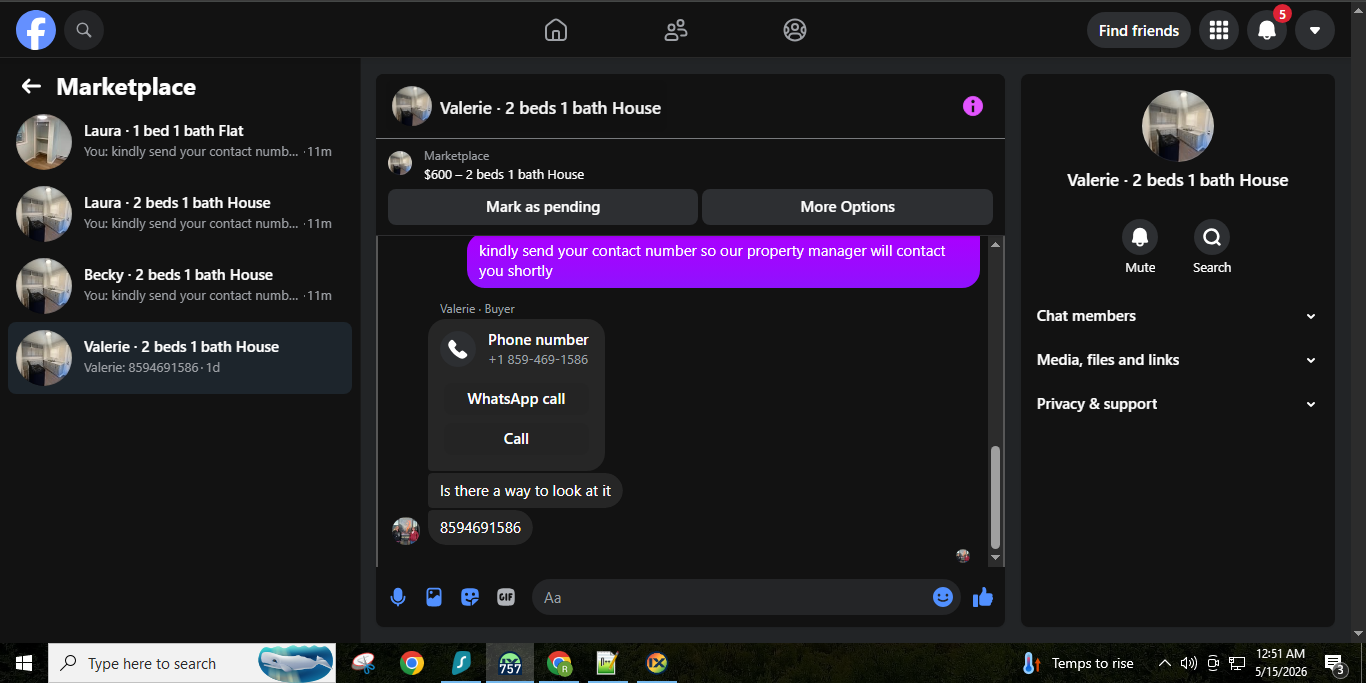Click the chat header listing thumbnail
Screen dimensions: 1366x683
tap(412, 106)
